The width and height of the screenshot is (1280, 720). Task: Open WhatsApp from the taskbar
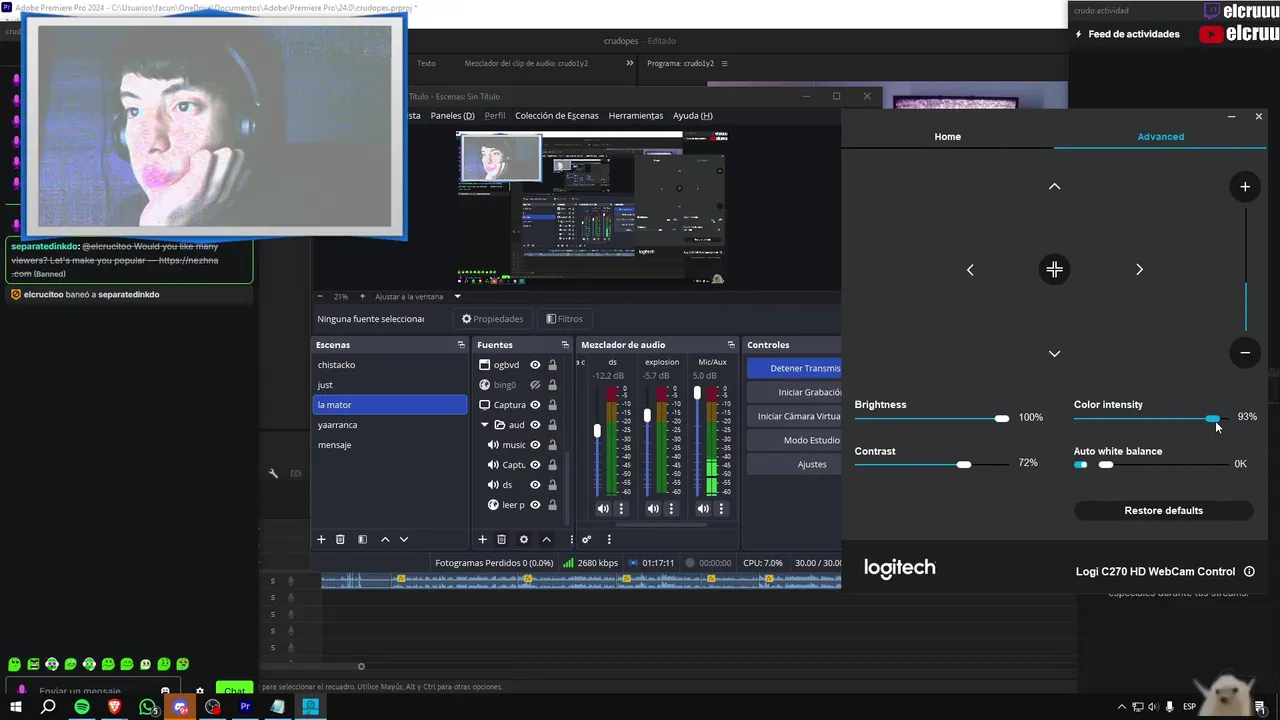coord(148,707)
